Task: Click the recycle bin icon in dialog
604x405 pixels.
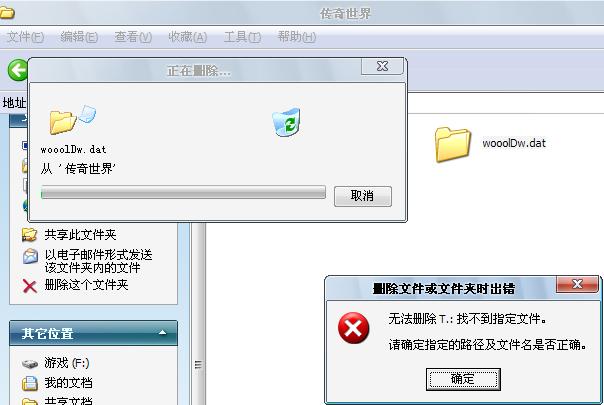Action: pyautogui.click(x=286, y=122)
